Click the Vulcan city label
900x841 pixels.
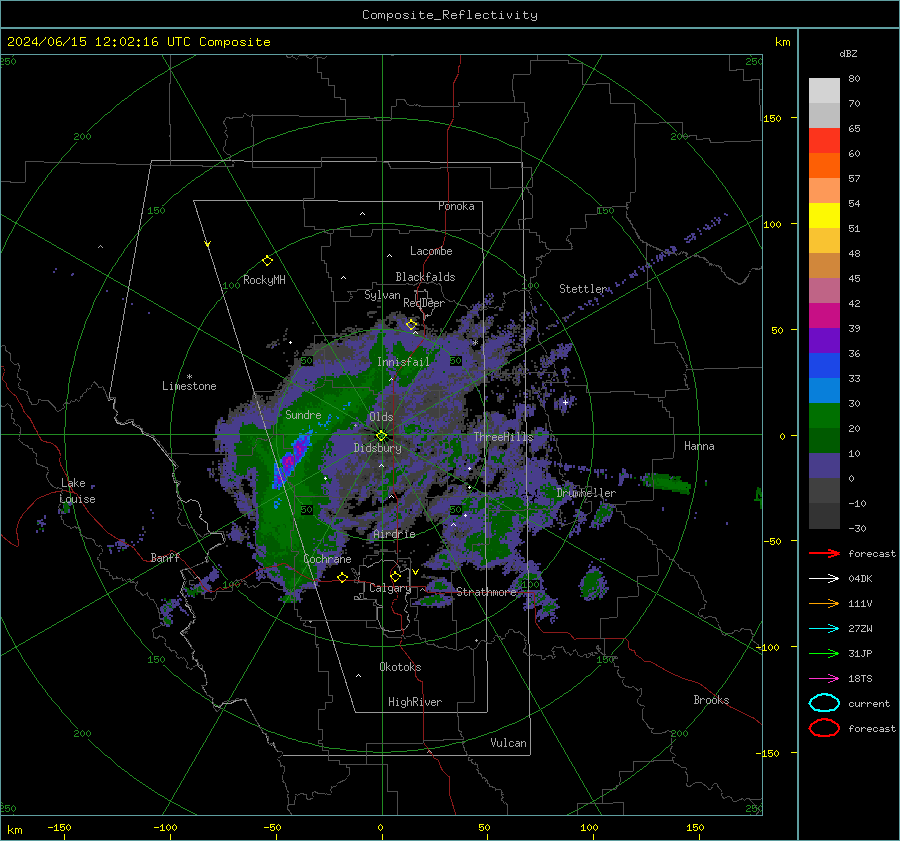coord(509,743)
